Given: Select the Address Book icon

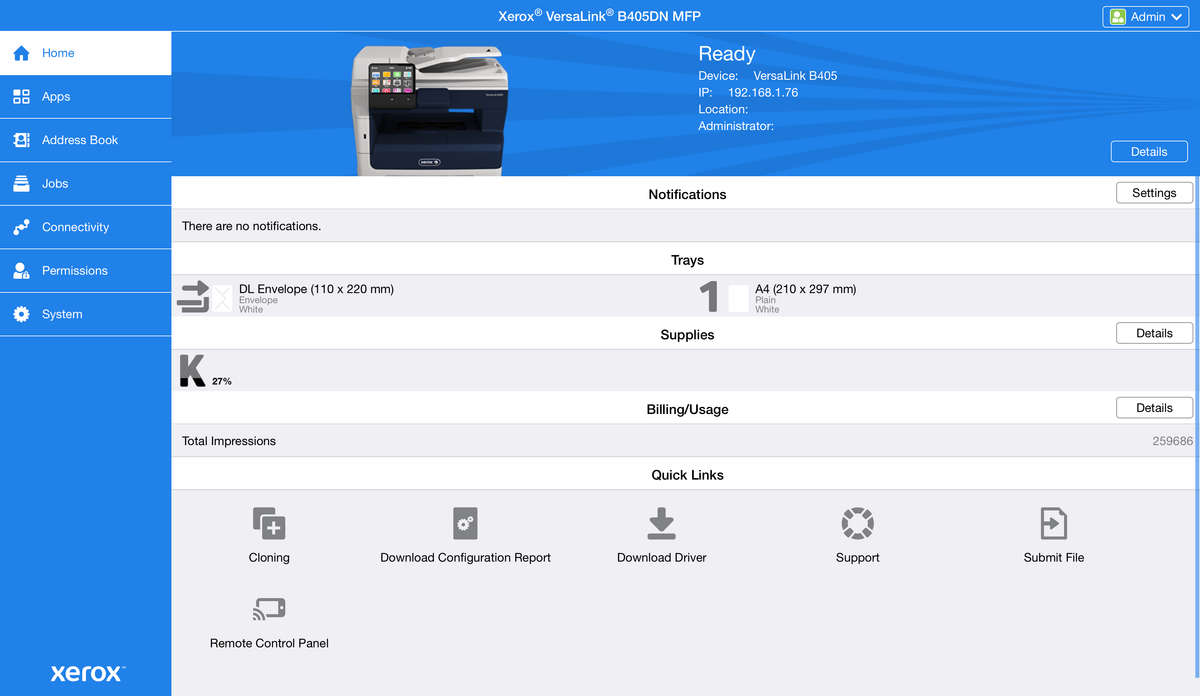Looking at the screenshot, I should 22,140.
